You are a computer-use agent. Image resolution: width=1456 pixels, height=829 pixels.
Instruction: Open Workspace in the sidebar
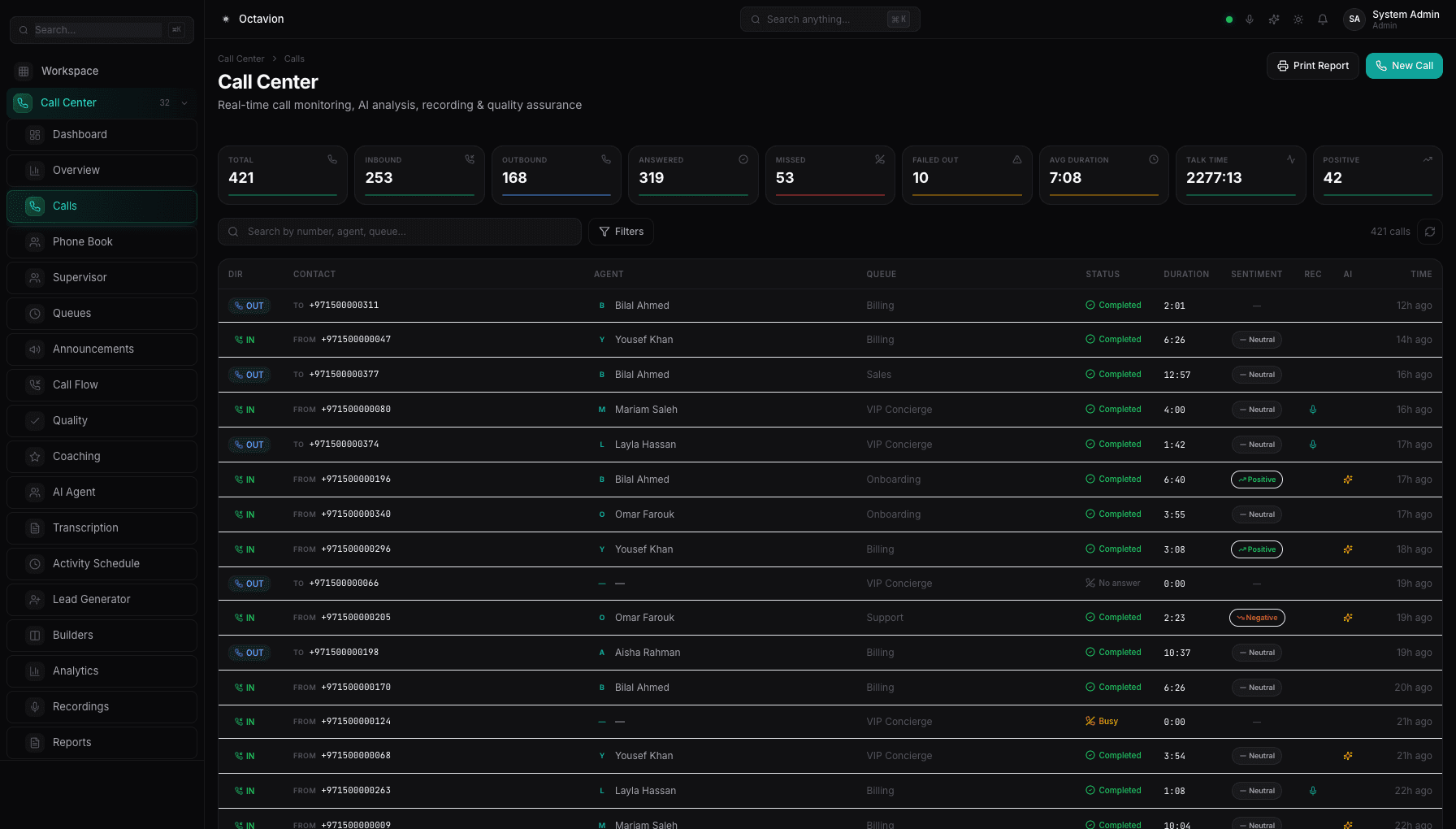(70, 72)
